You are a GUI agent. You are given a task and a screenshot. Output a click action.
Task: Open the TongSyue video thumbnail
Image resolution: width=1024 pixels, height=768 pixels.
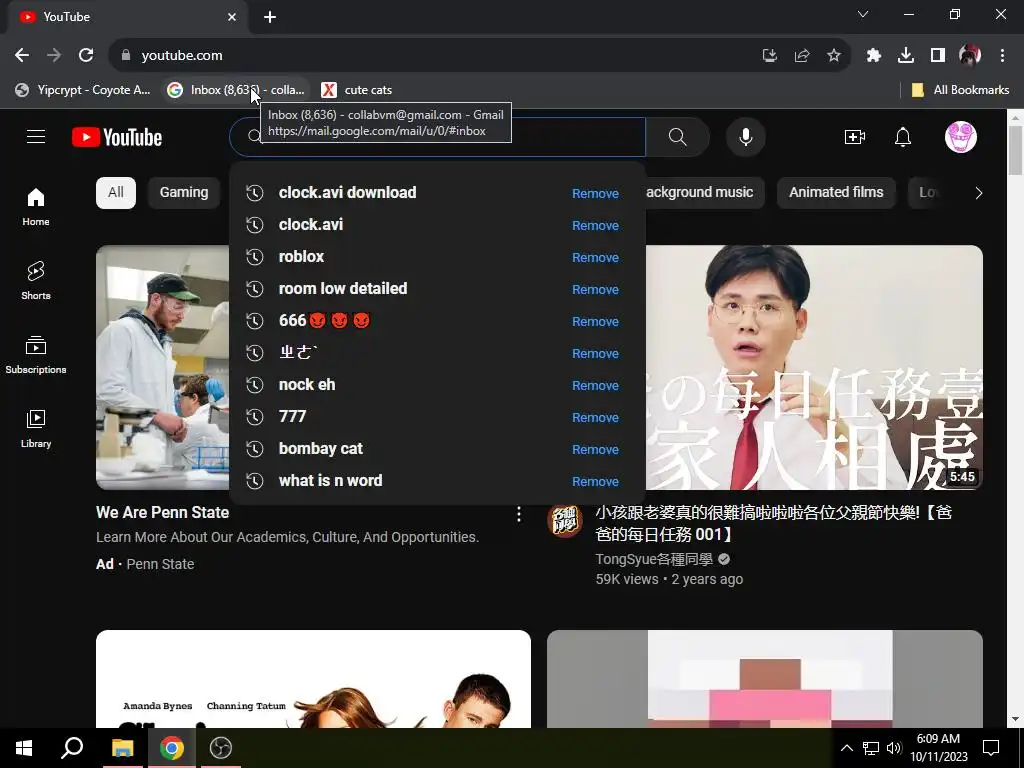(x=814, y=368)
